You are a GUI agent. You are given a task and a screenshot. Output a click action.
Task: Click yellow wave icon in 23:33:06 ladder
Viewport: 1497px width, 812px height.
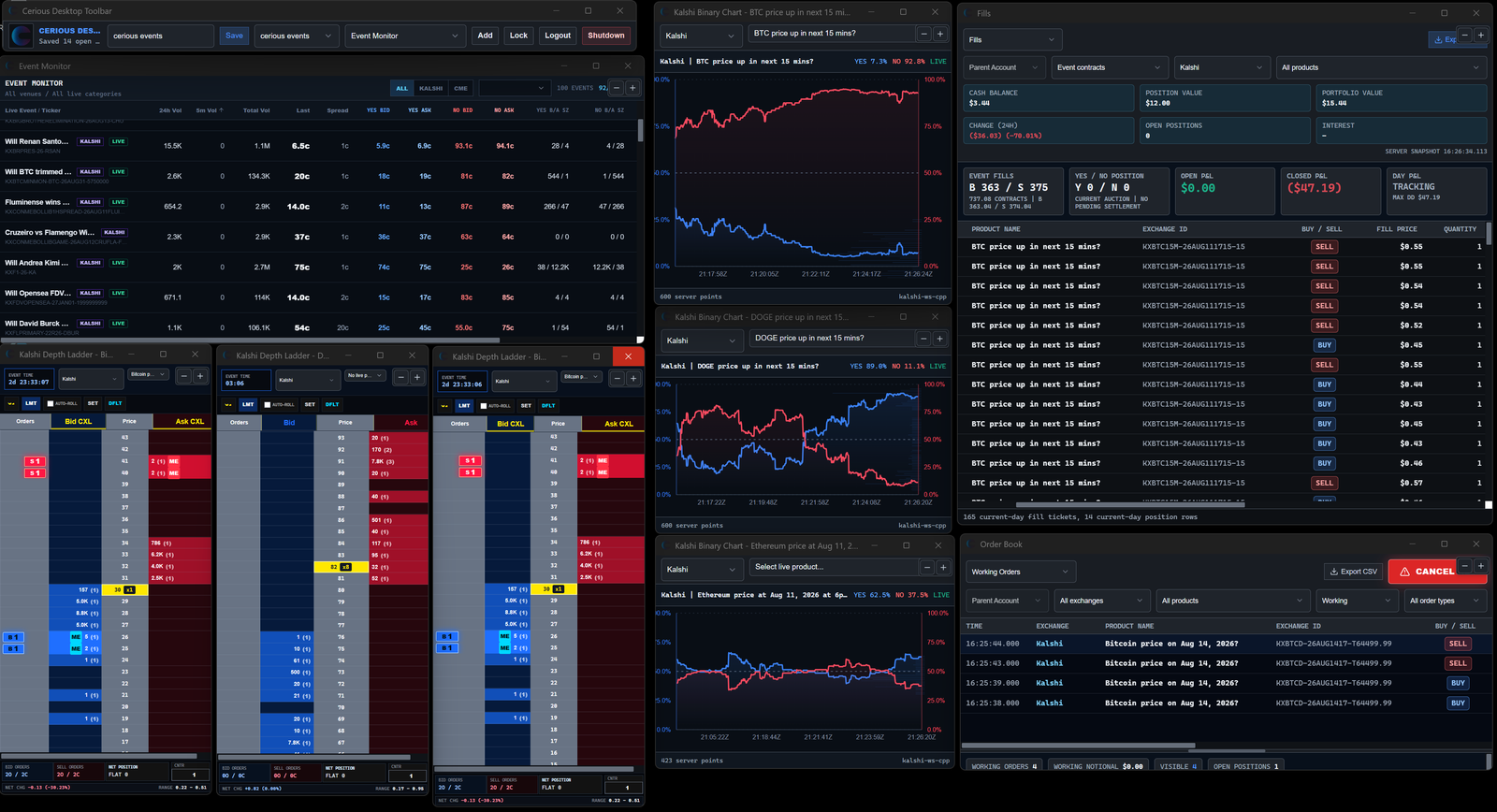coord(444,405)
